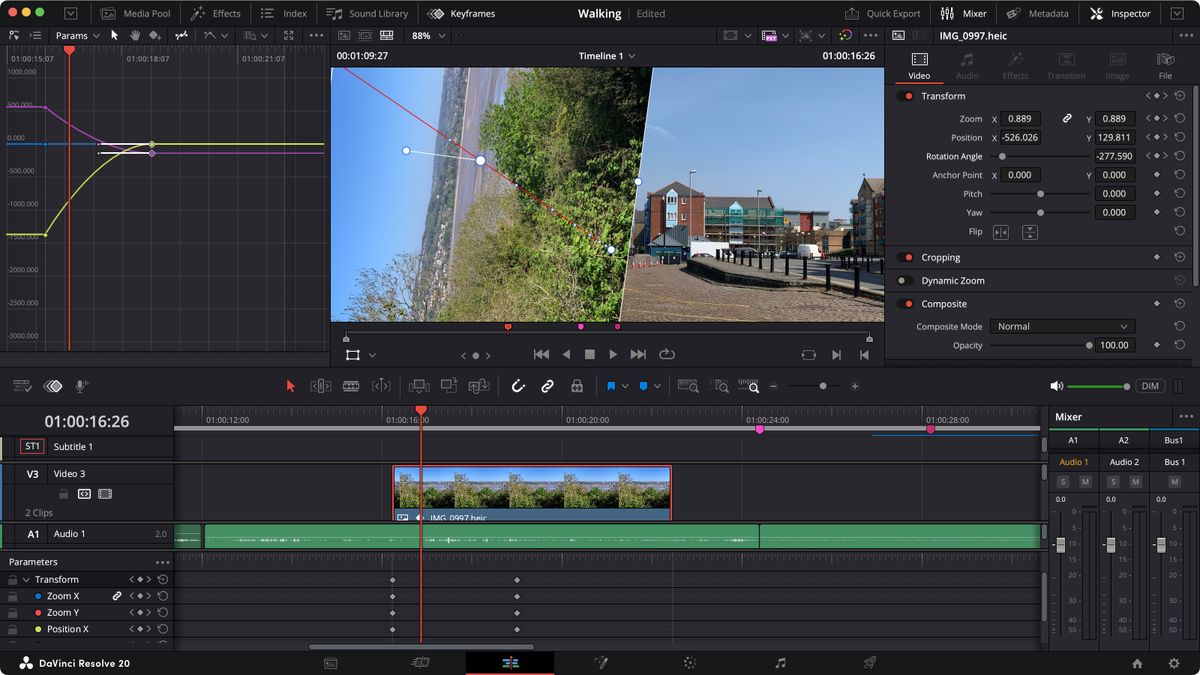Open the Composite Mode dropdown
This screenshot has width=1200, height=675.
pyautogui.click(x=1061, y=327)
